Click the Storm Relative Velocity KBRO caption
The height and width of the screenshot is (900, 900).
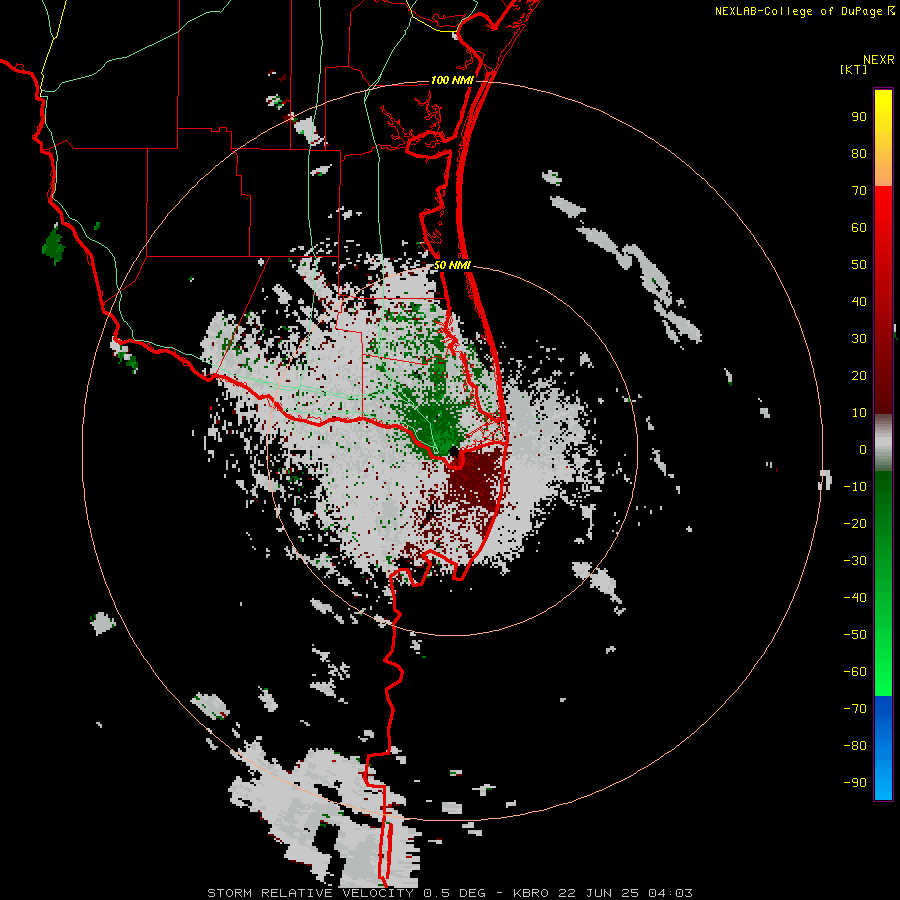(x=449, y=893)
